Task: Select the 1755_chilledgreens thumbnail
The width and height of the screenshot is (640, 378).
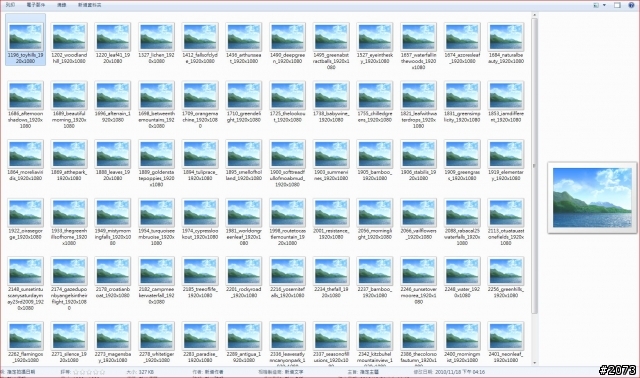Action: click(375, 102)
